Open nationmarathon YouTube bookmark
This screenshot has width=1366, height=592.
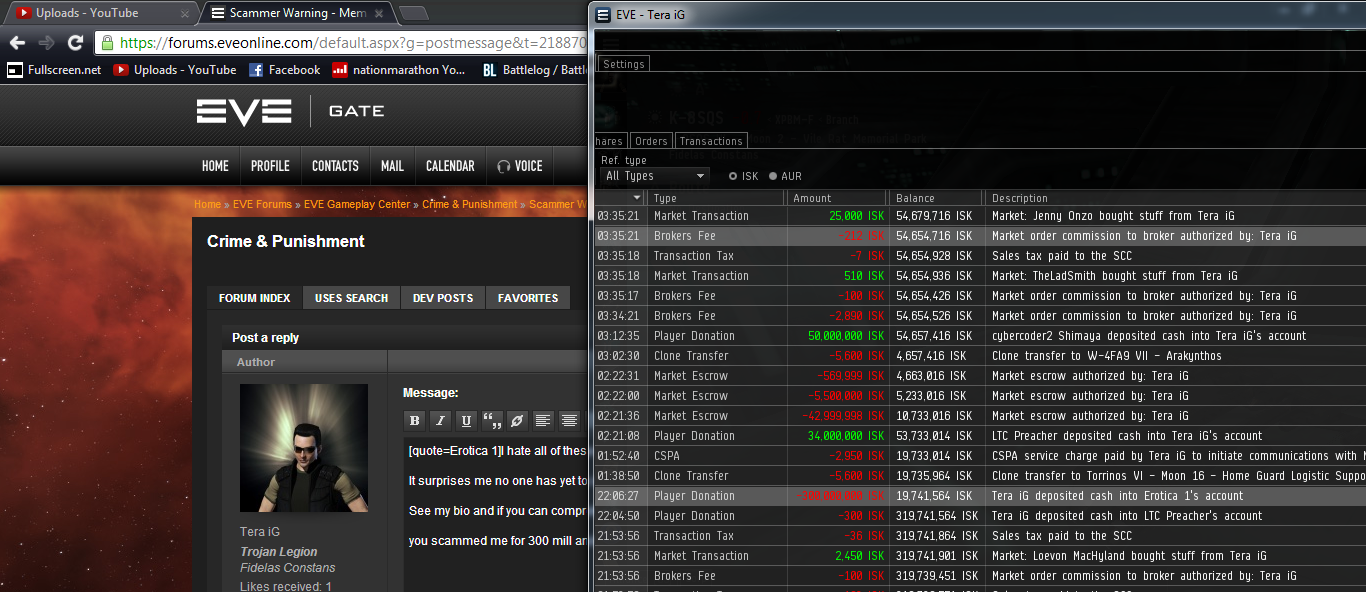(399, 70)
